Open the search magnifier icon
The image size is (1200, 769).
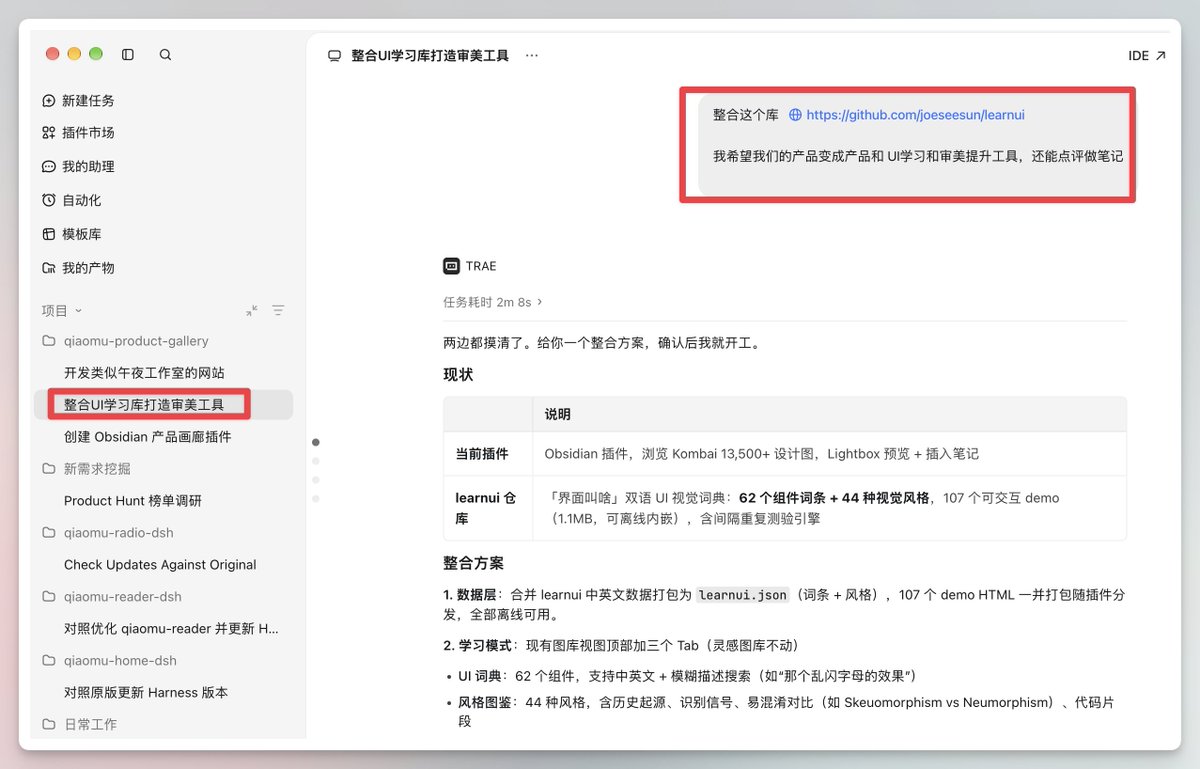pos(165,55)
